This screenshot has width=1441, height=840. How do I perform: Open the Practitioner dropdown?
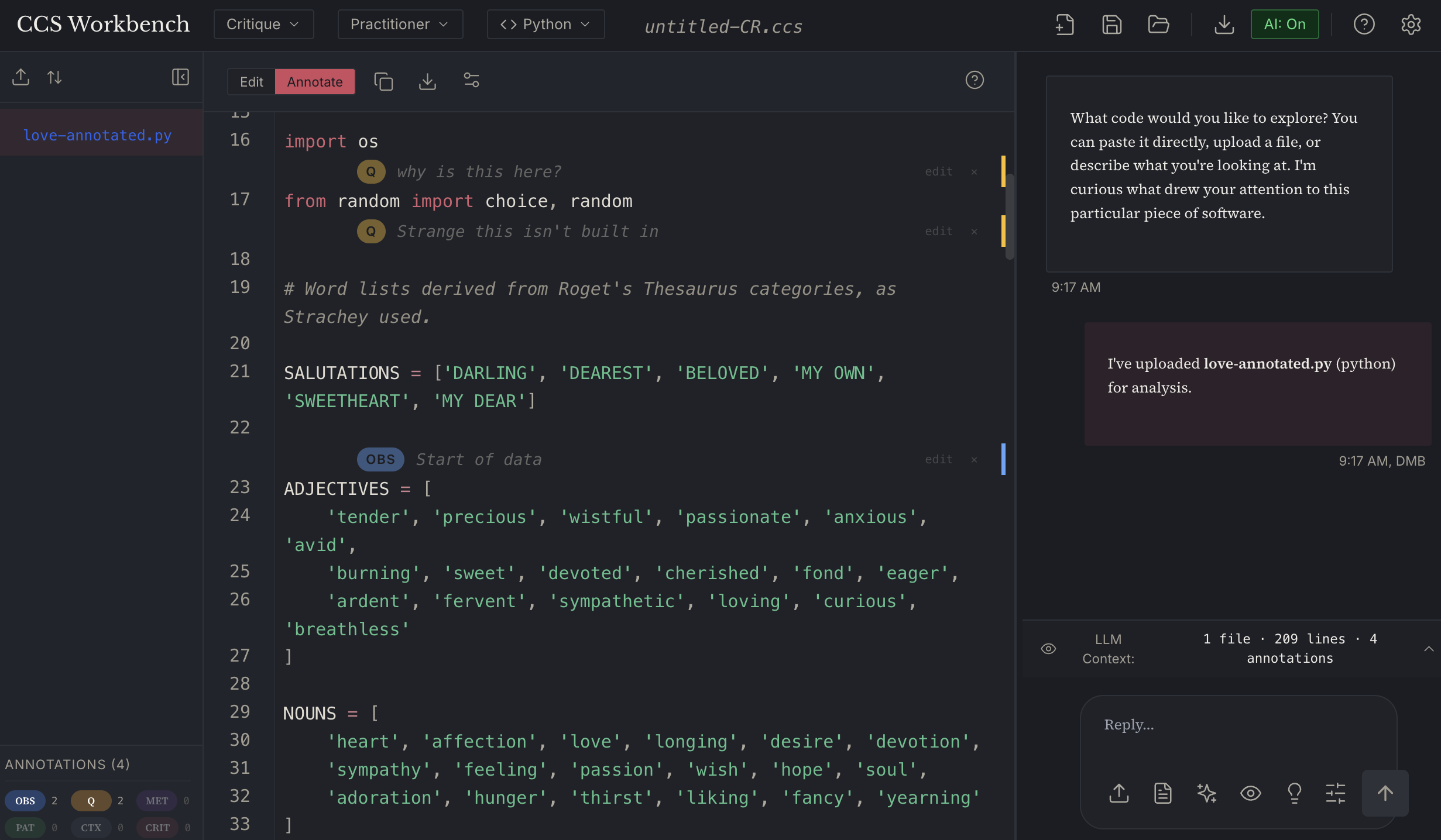tap(400, 25)
